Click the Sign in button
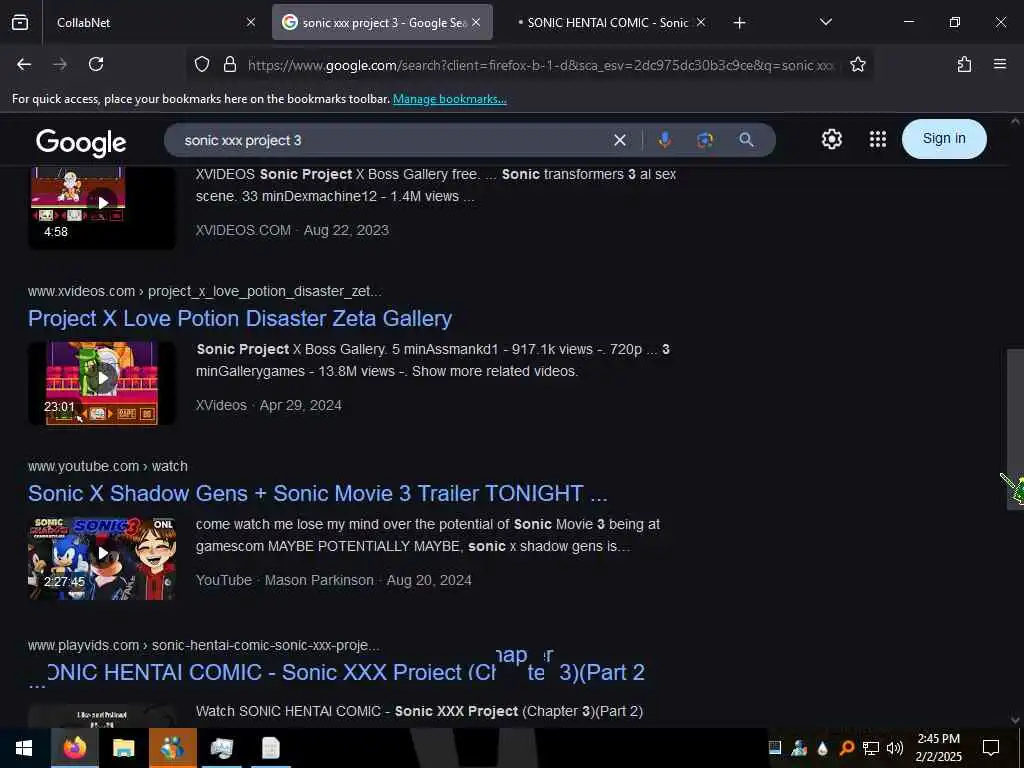Screen dimensions: 1024x768 coord(944,138)
